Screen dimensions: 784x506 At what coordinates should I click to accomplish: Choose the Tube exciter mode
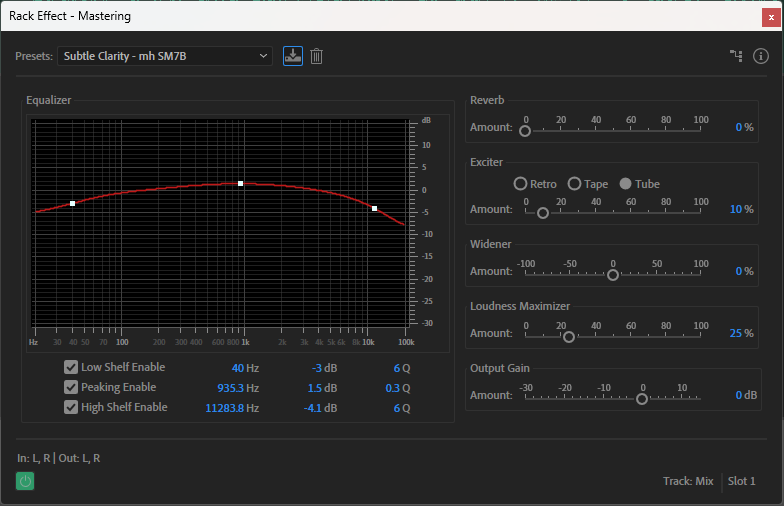(x=626, y=184)
